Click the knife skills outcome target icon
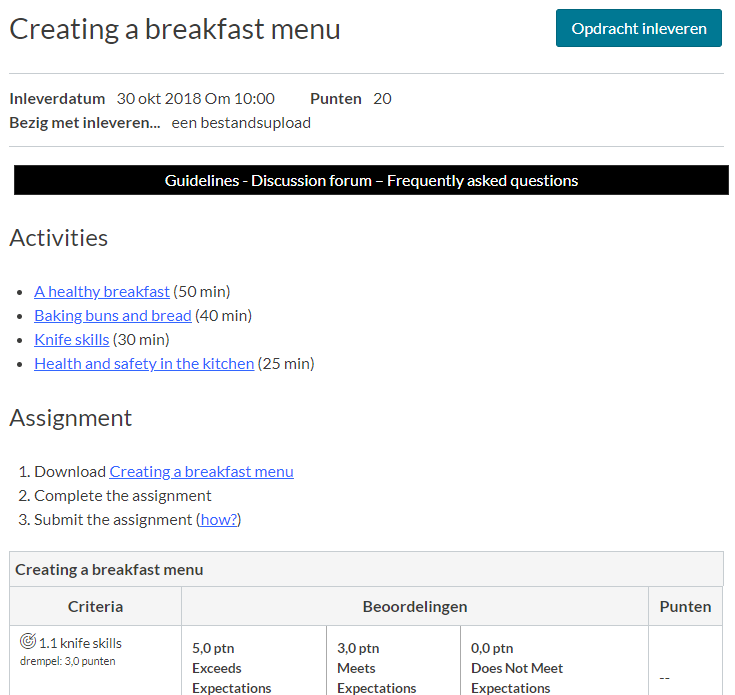This screenshot has height=695, width=735. [x=28, y=641]
